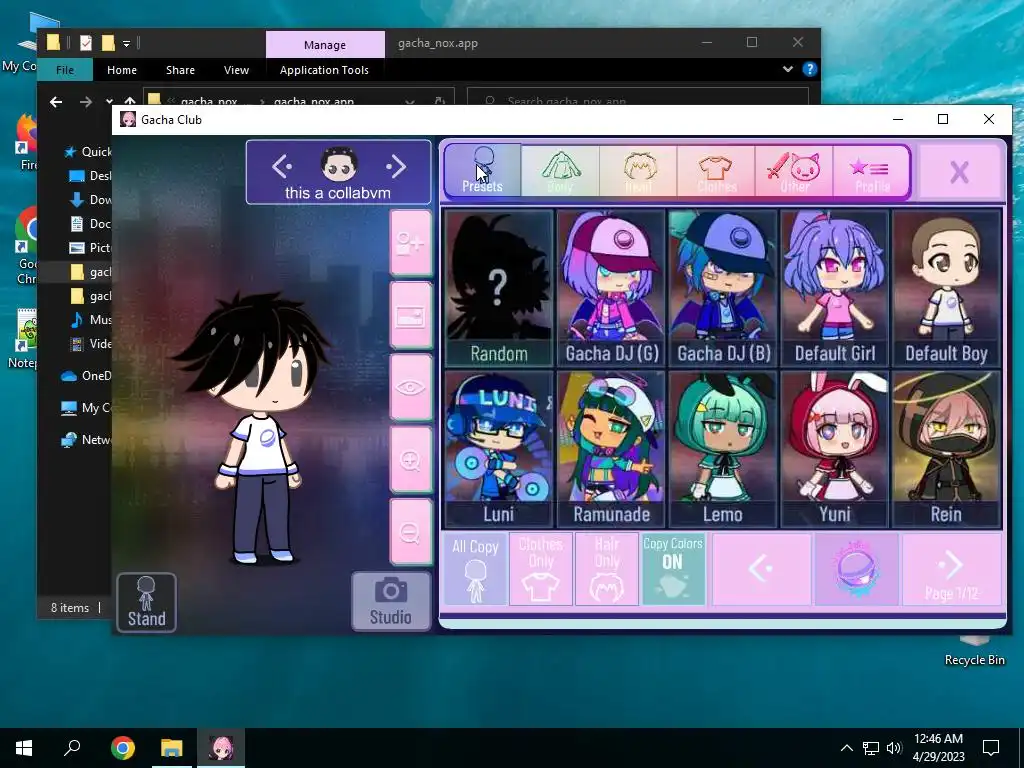The height and width of the screenshot is (768, 1024).
Task: Toggle the eye visibility button
Action: (411, 388)
